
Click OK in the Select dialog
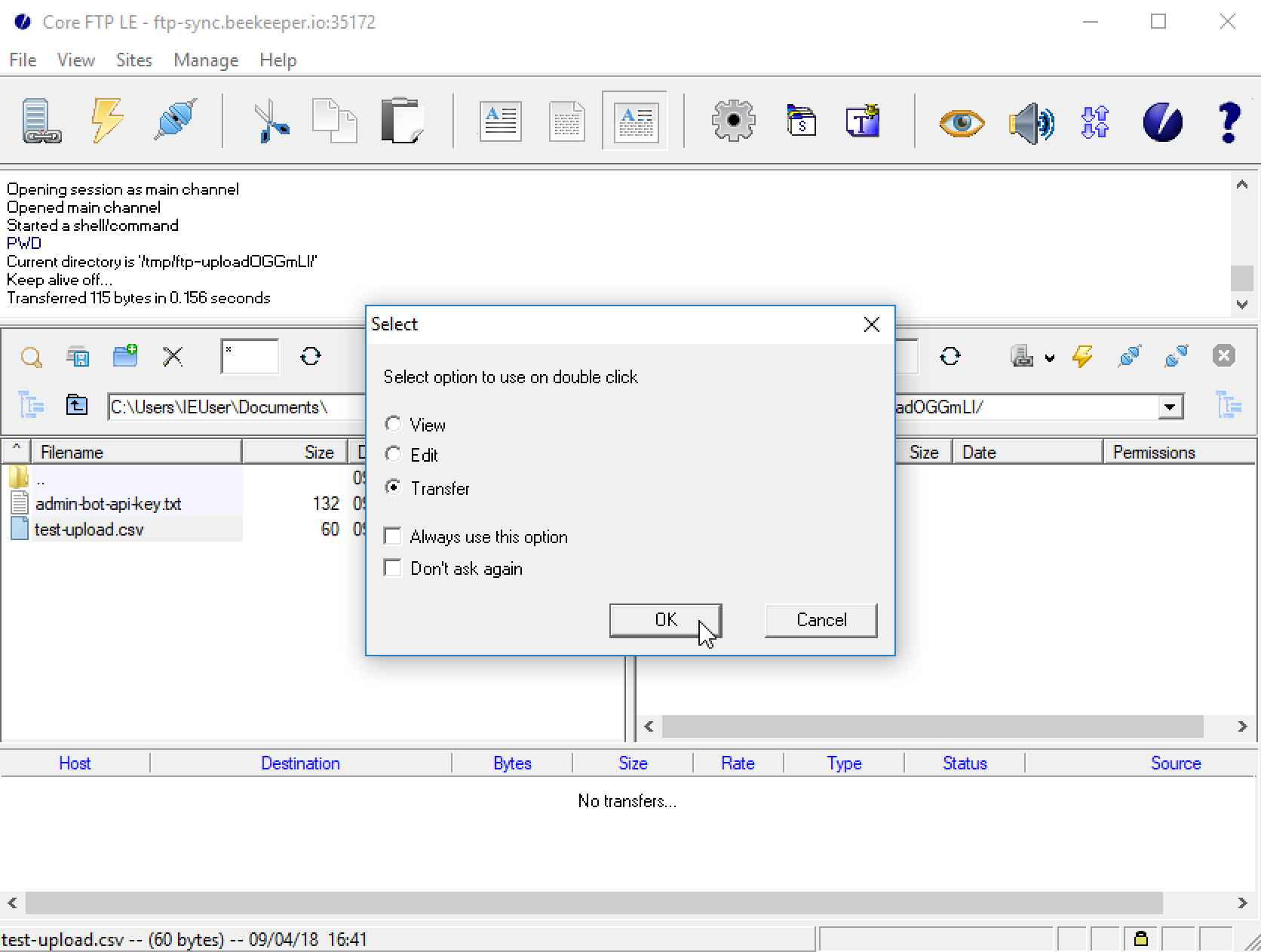coord(666,620)
